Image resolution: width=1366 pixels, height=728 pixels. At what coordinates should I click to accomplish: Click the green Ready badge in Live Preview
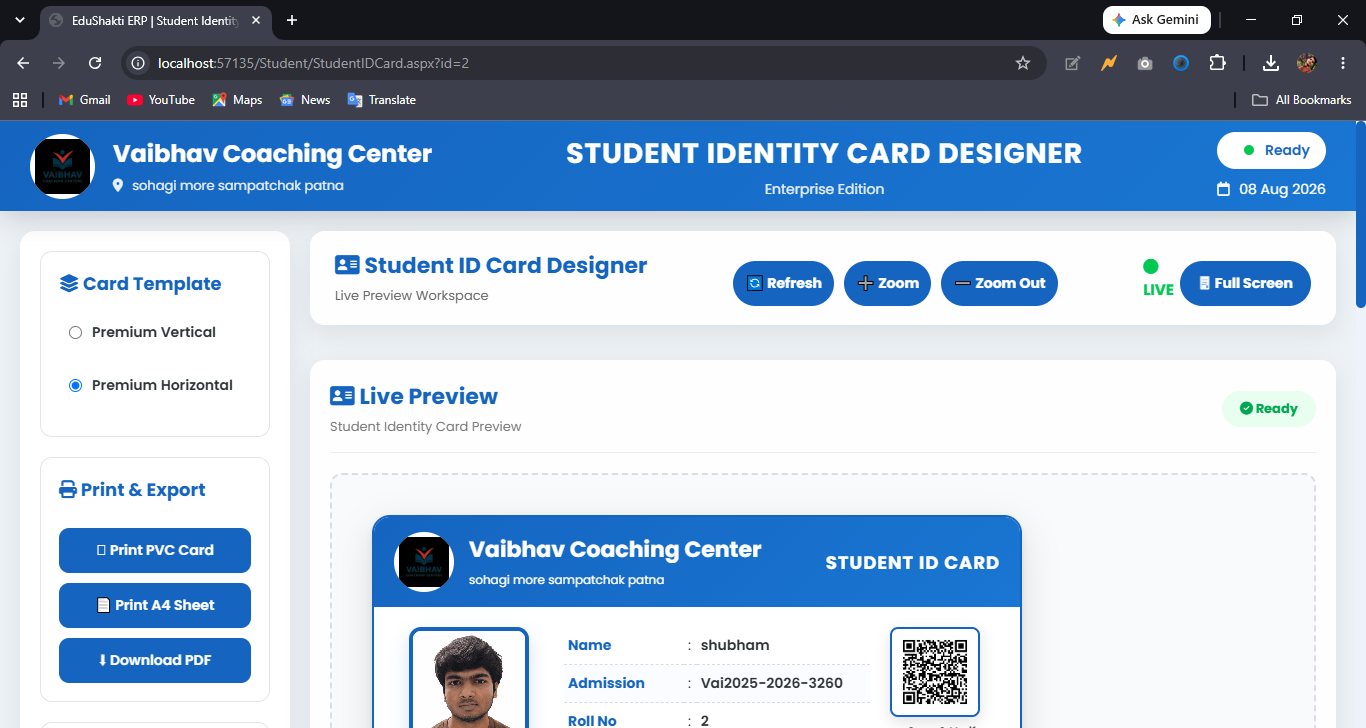pyautogui.click(x=1269, y=408)
